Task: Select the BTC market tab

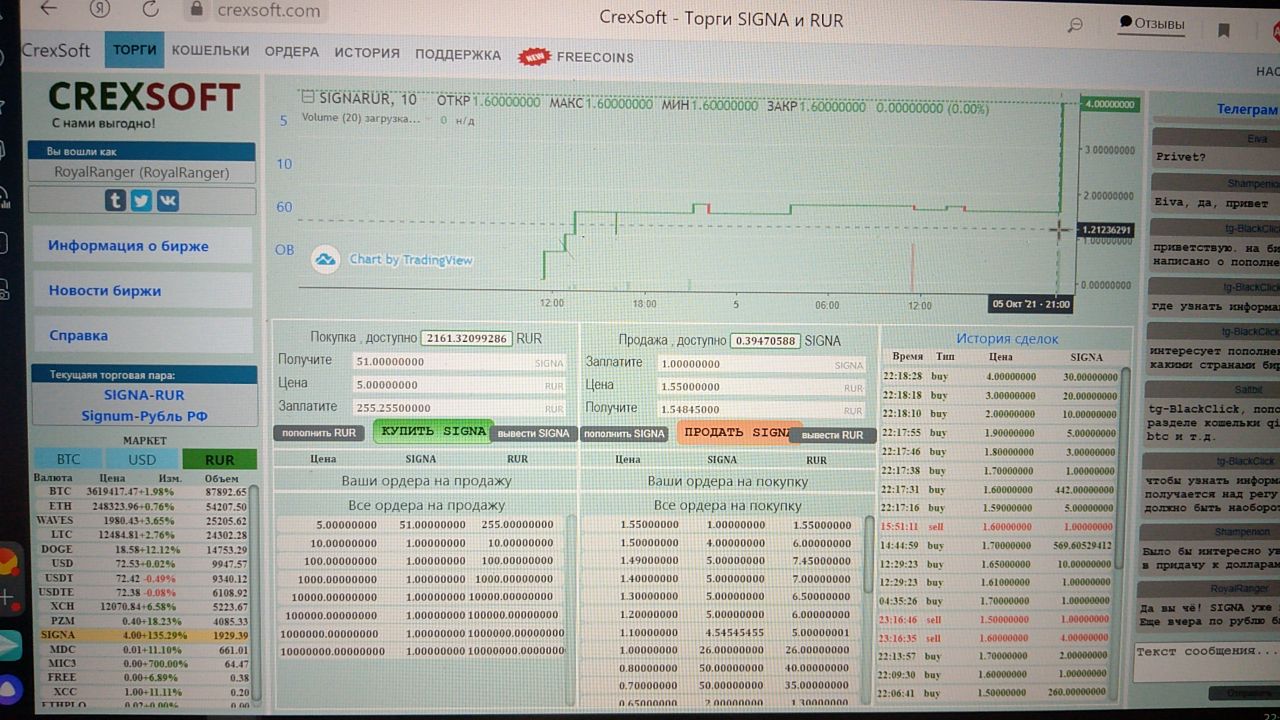Action: tap(68, 459)
